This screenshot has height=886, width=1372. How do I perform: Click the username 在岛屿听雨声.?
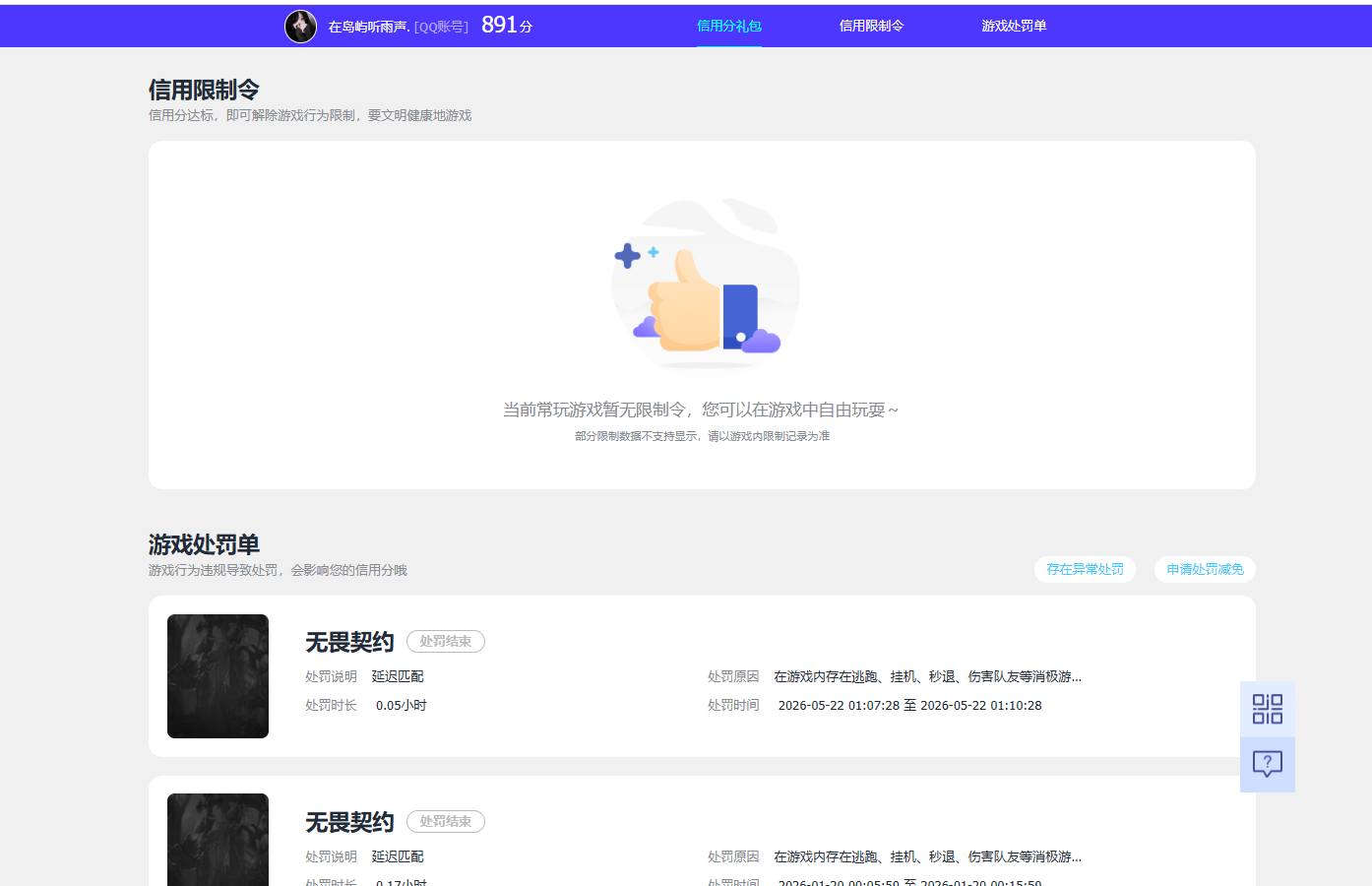click(x=369, y=27)
